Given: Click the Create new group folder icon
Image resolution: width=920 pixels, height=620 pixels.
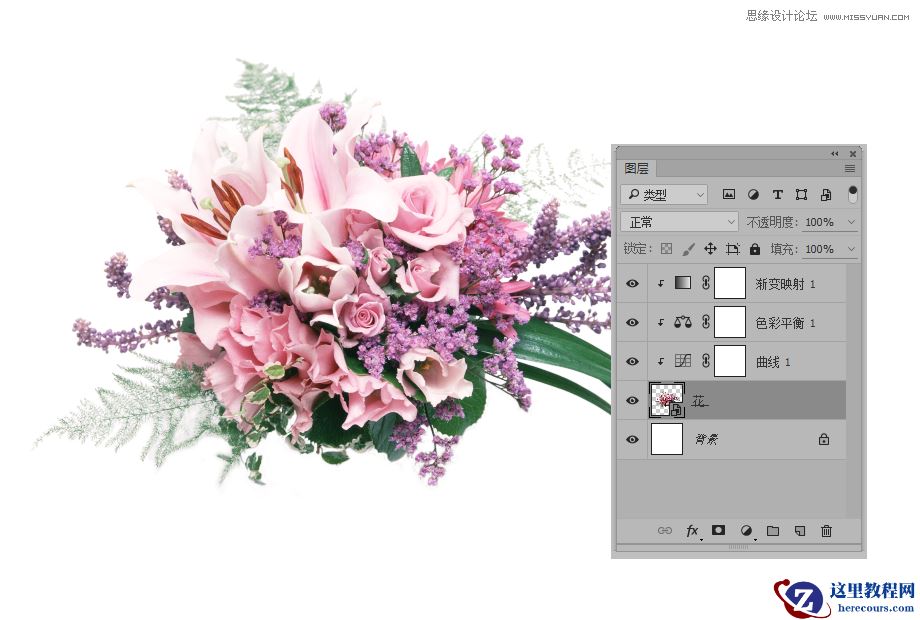Looking at the screenshot, I should (x=772, y=530).
